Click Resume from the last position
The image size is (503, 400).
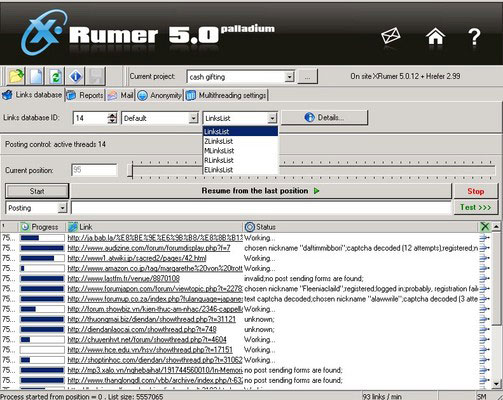coord(261,191)
